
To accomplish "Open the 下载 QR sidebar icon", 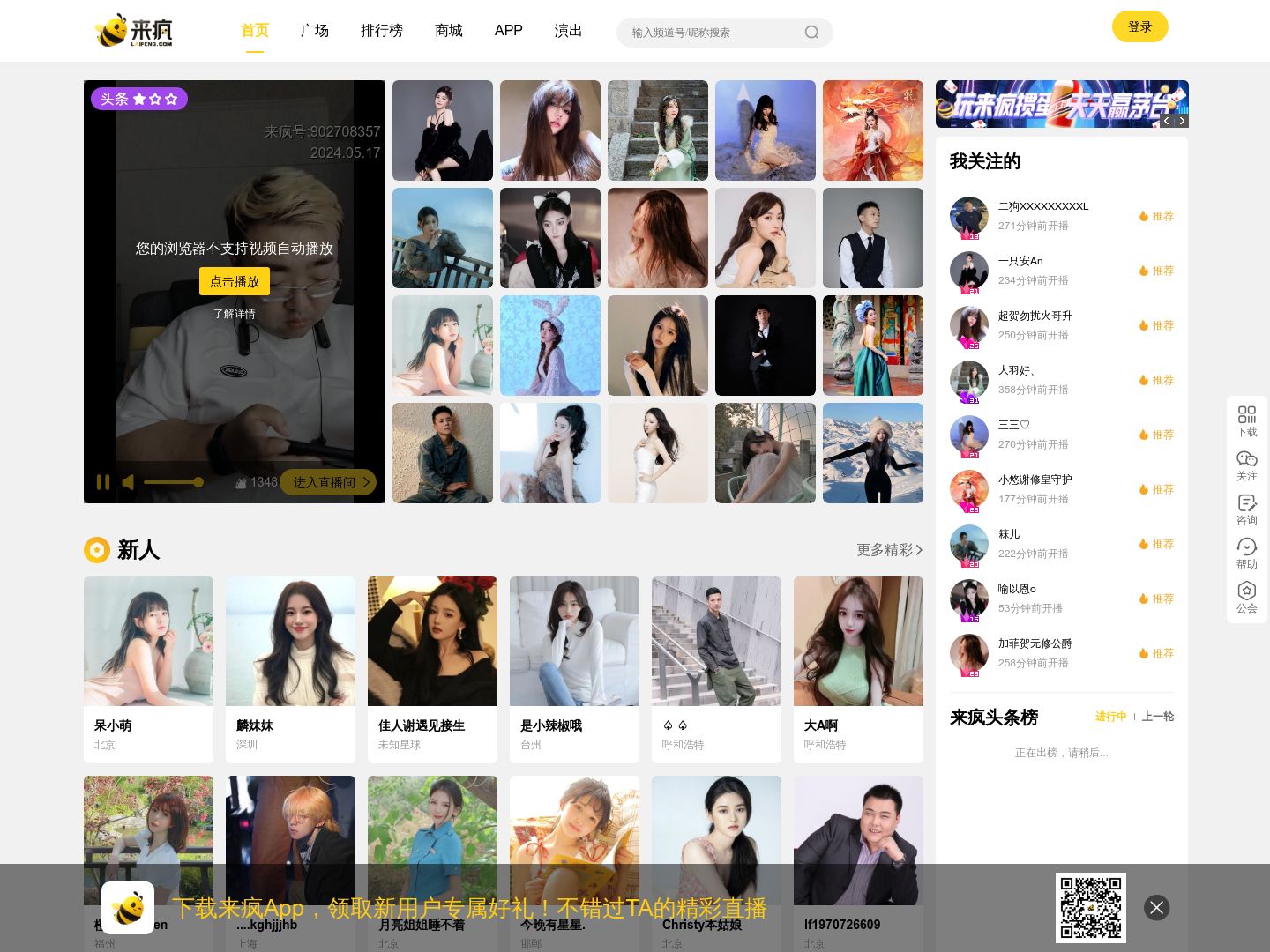I will pyautogui.click(x=1246, y=420).
